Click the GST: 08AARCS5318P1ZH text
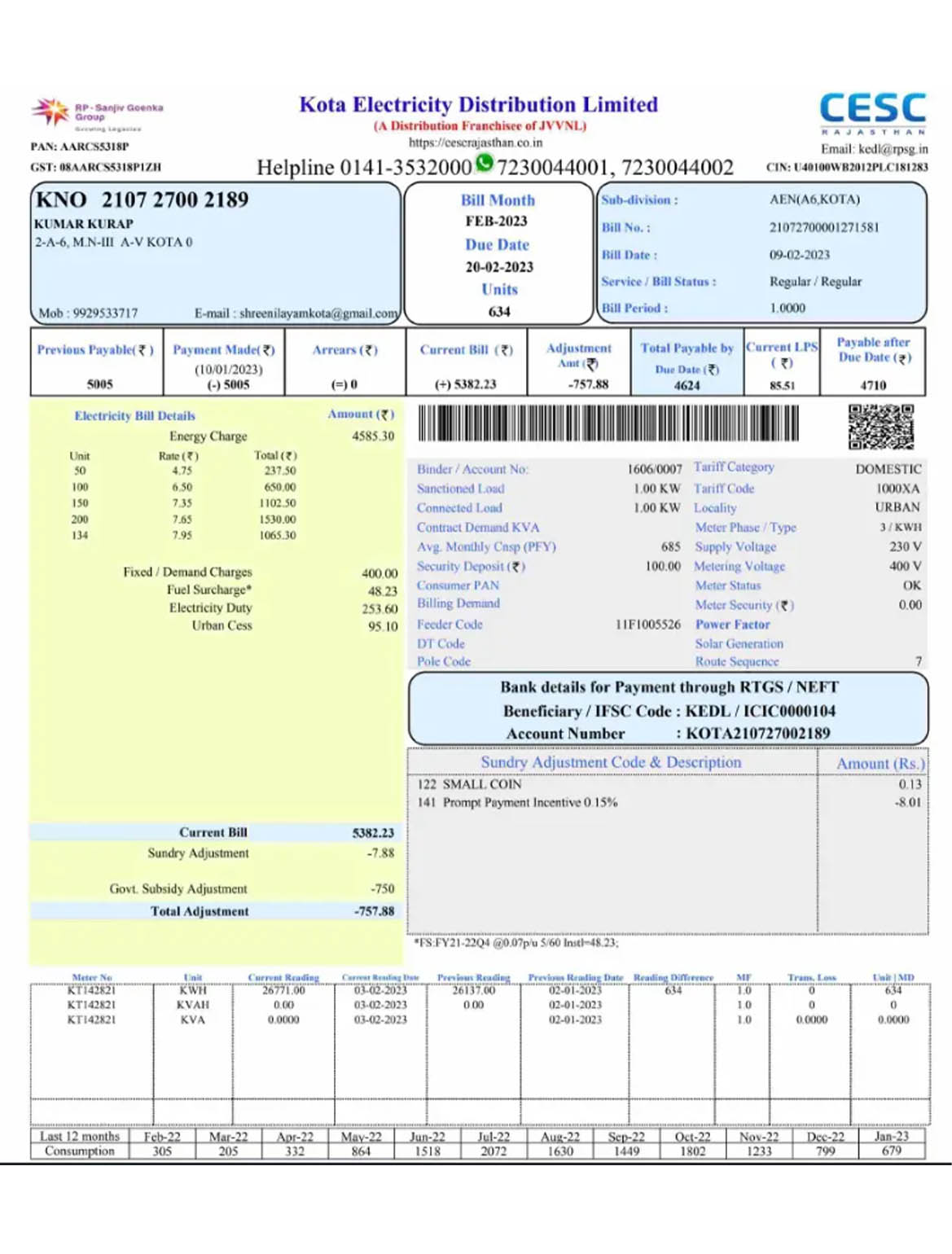 coord(96,167)
